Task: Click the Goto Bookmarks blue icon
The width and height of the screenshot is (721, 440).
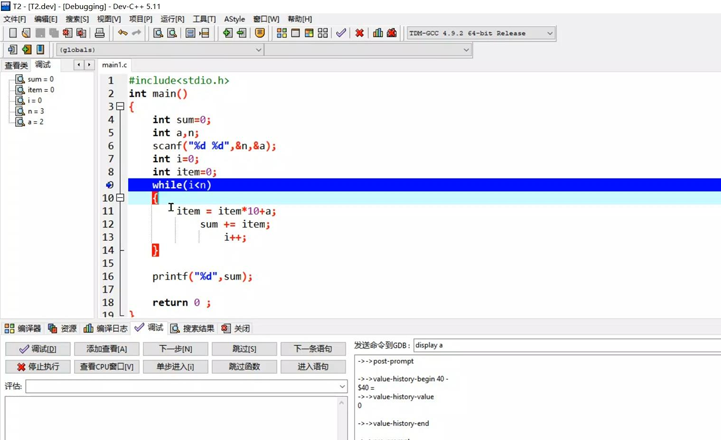Action: 40,50
